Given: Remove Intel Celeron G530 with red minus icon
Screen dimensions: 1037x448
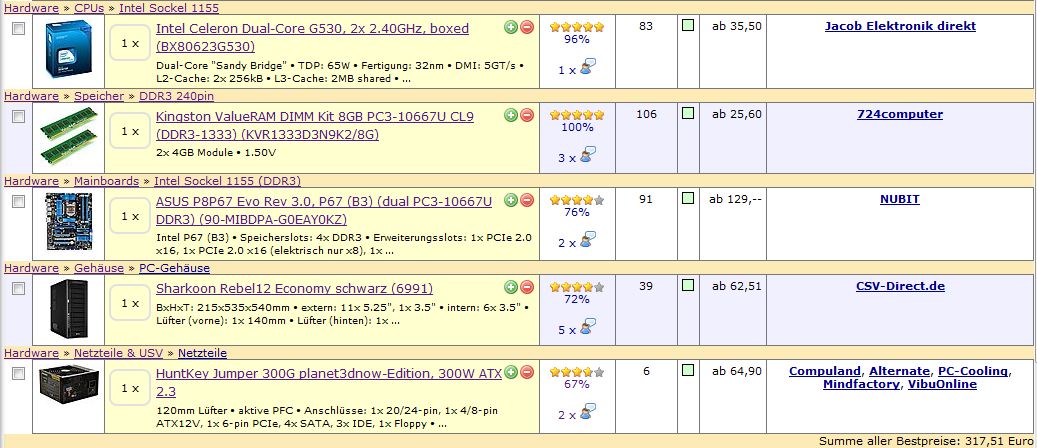Looking at the screenshot, I should pyautogui.click(x=527, y=27).
